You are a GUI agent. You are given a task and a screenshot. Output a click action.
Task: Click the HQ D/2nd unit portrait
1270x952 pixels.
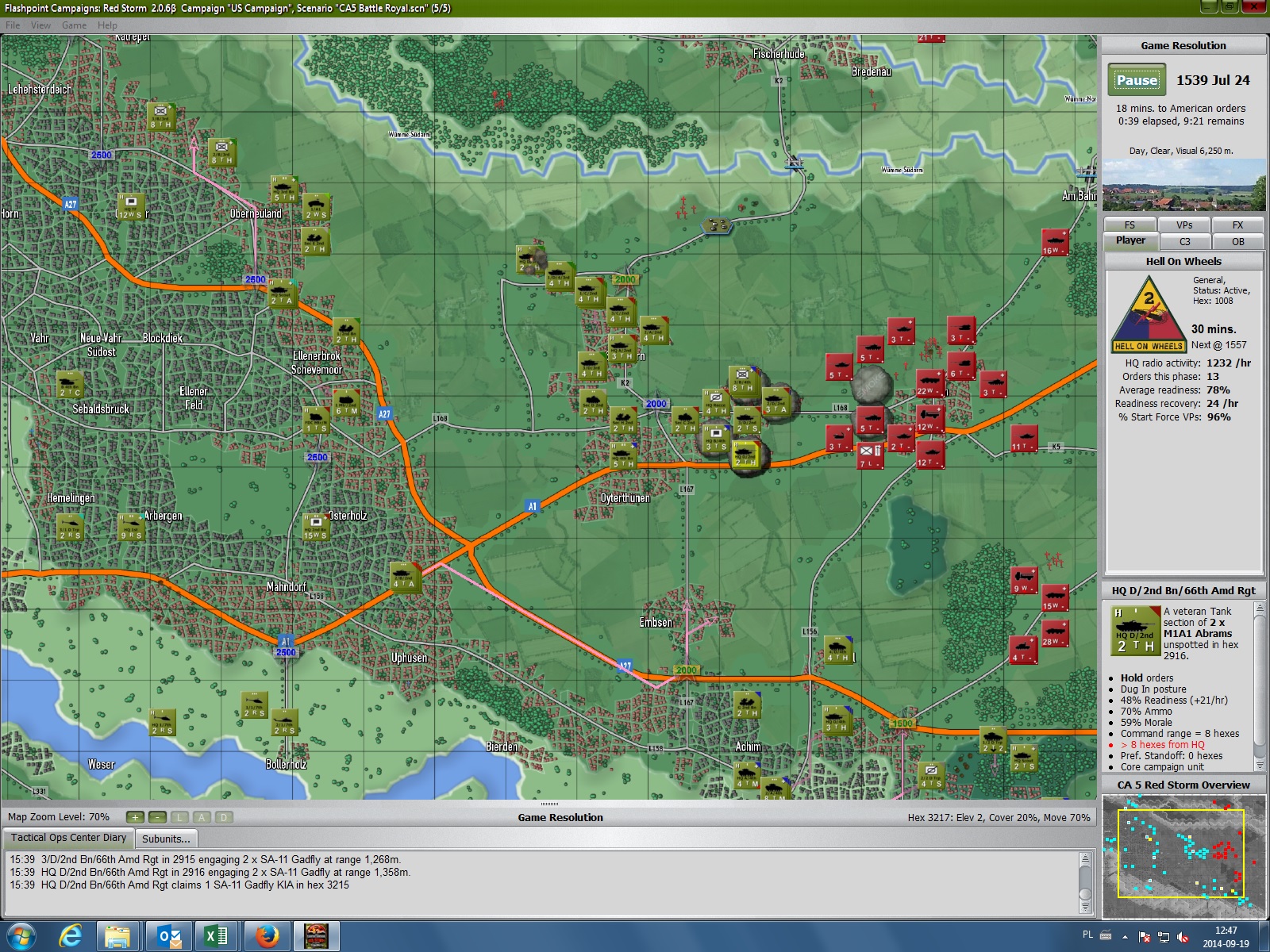(x=1135, y=631)
